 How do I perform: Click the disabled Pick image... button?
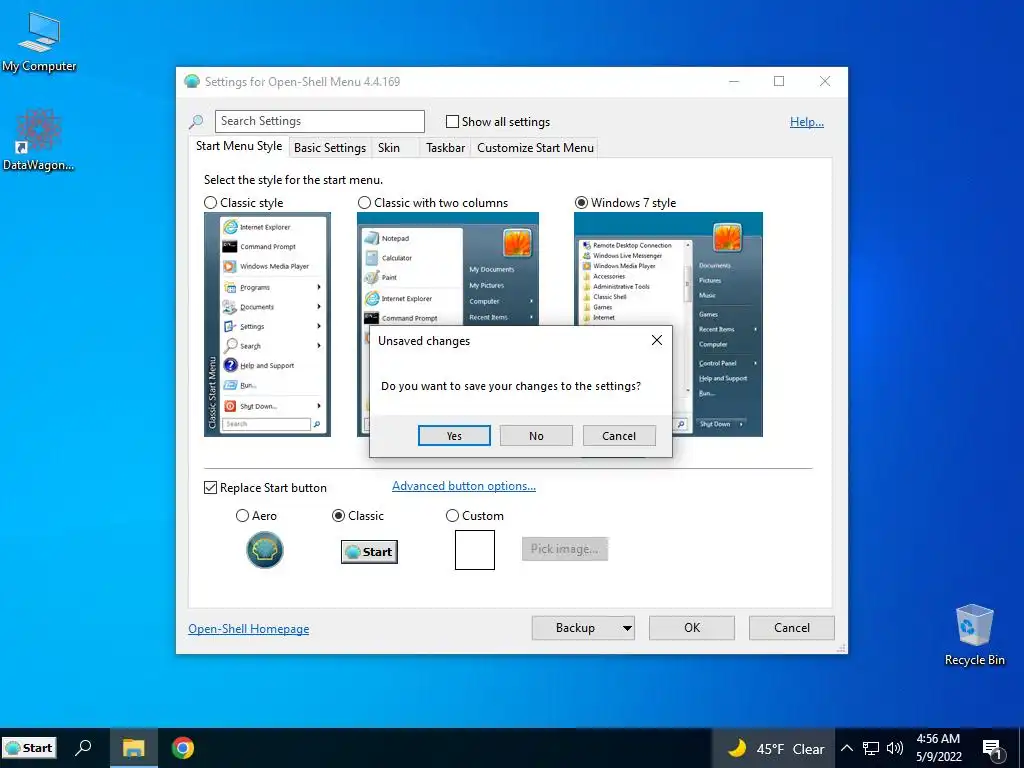565,549
